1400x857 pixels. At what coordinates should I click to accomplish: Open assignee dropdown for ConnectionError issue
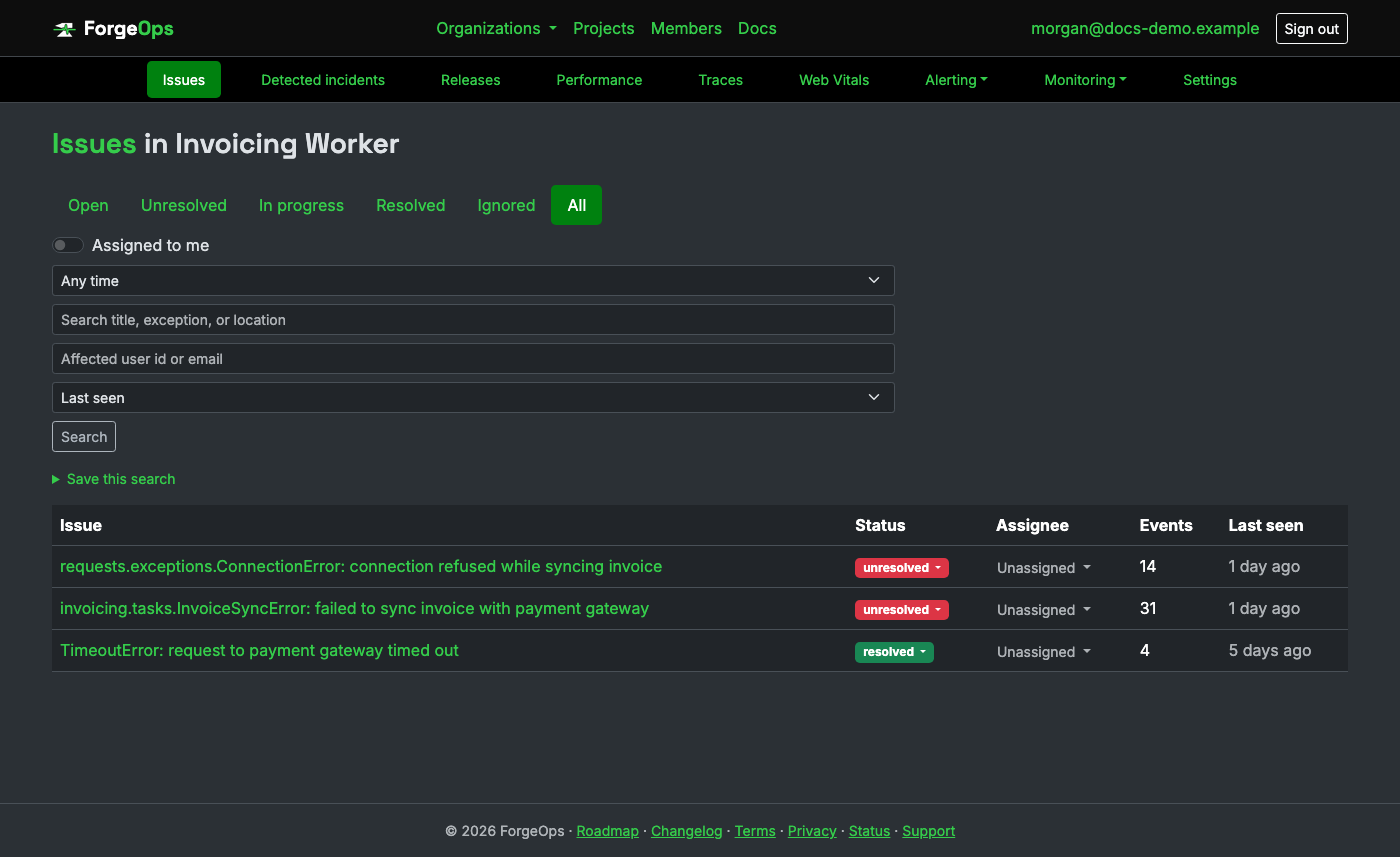(x=1043, y=568)
